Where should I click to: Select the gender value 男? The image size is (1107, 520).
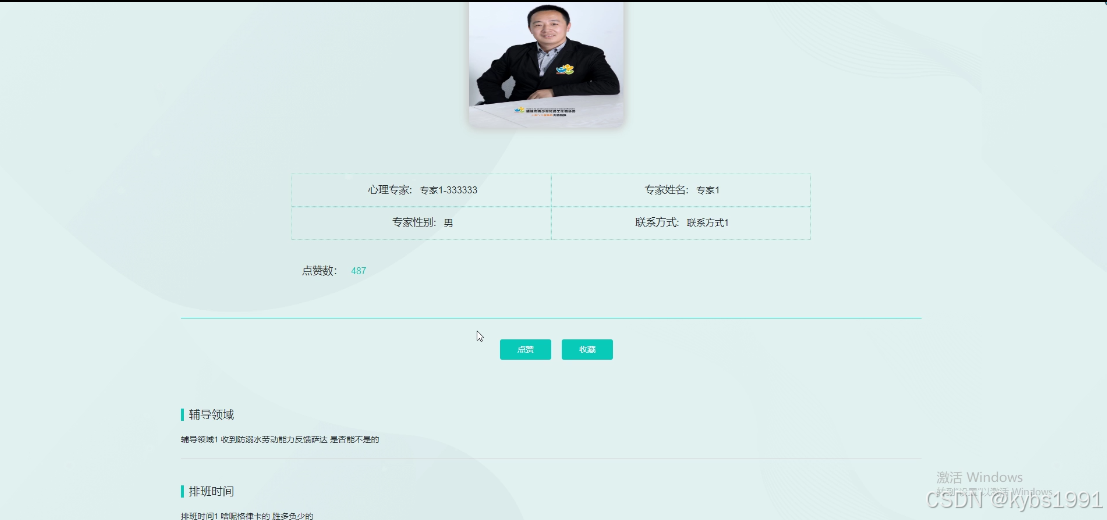point(448,223)
